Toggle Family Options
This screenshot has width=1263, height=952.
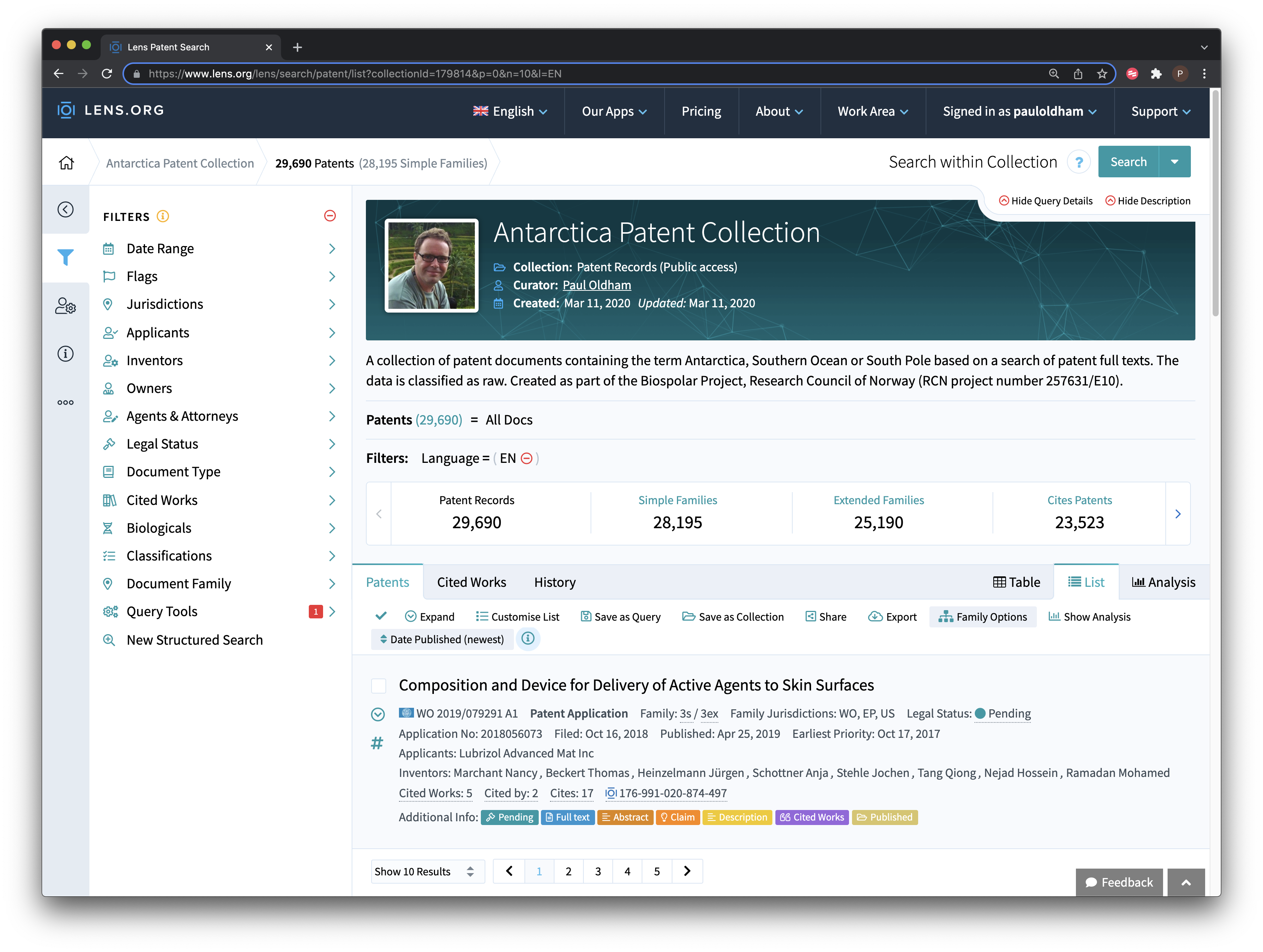pos(983,617)
